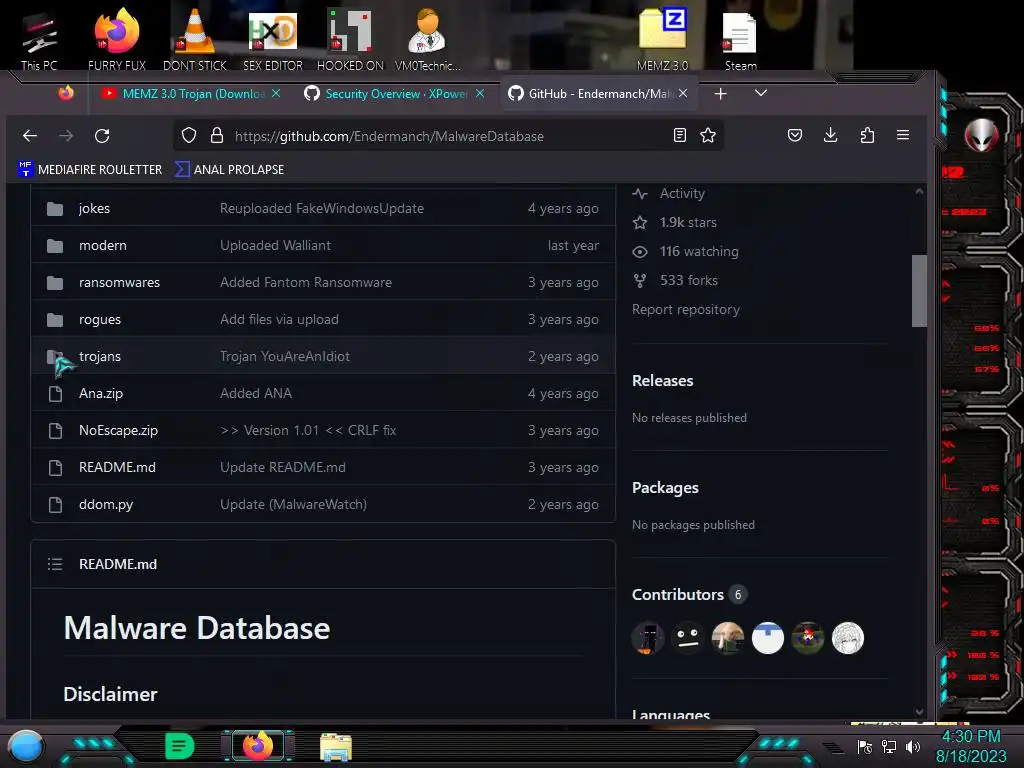Image resolution: width=1024 pixels, height=768 pixels.
Task: View site security padlock info
Action: point(217,135)
